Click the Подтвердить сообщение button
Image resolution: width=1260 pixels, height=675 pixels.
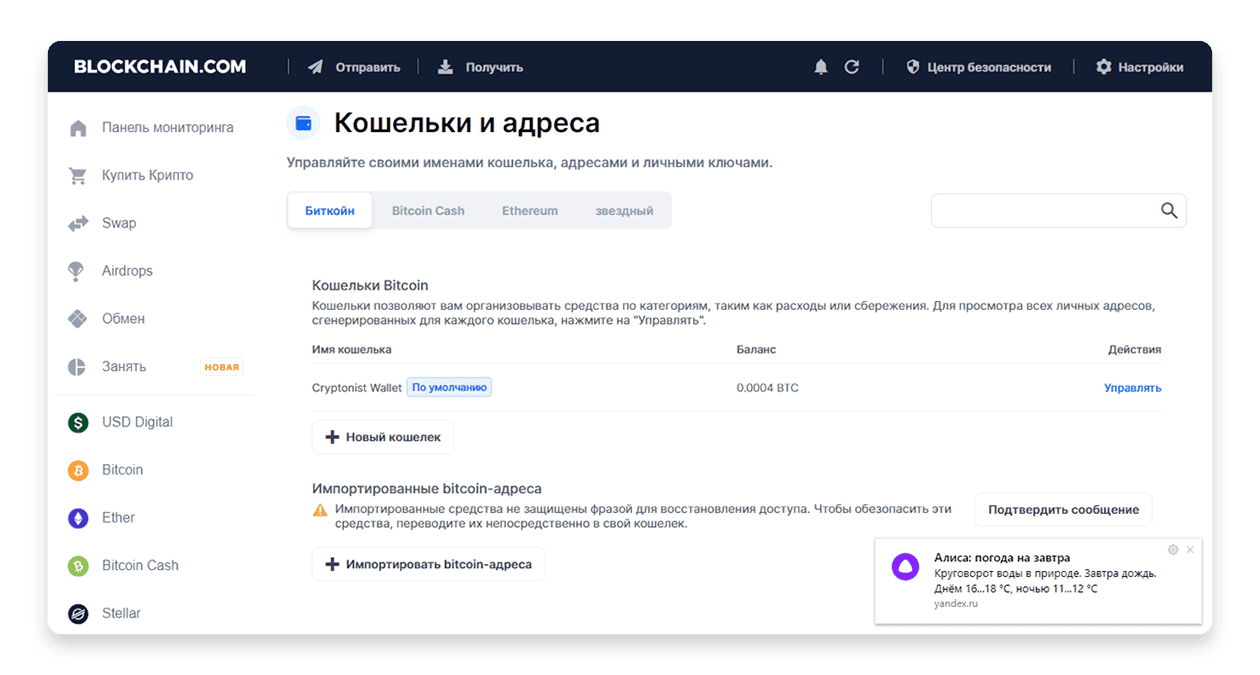coord(1064,510)
